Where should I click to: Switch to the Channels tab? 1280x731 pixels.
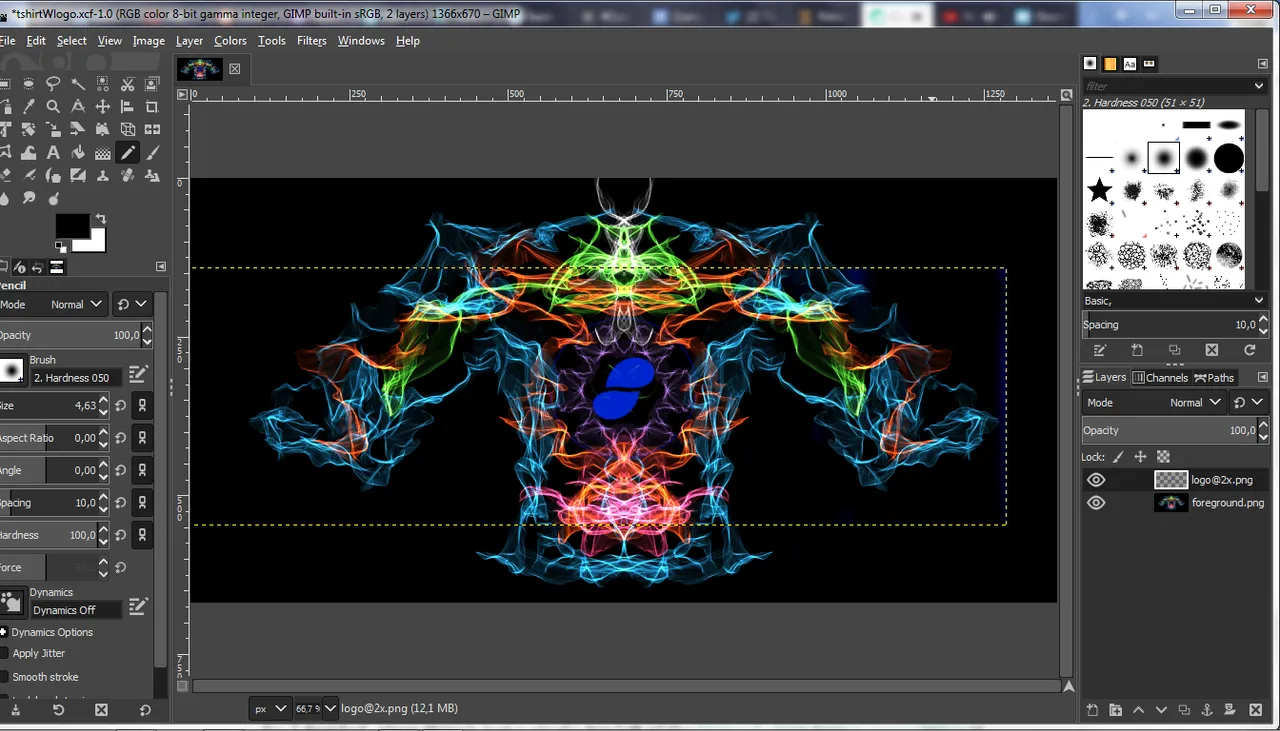pos(1160,377)
